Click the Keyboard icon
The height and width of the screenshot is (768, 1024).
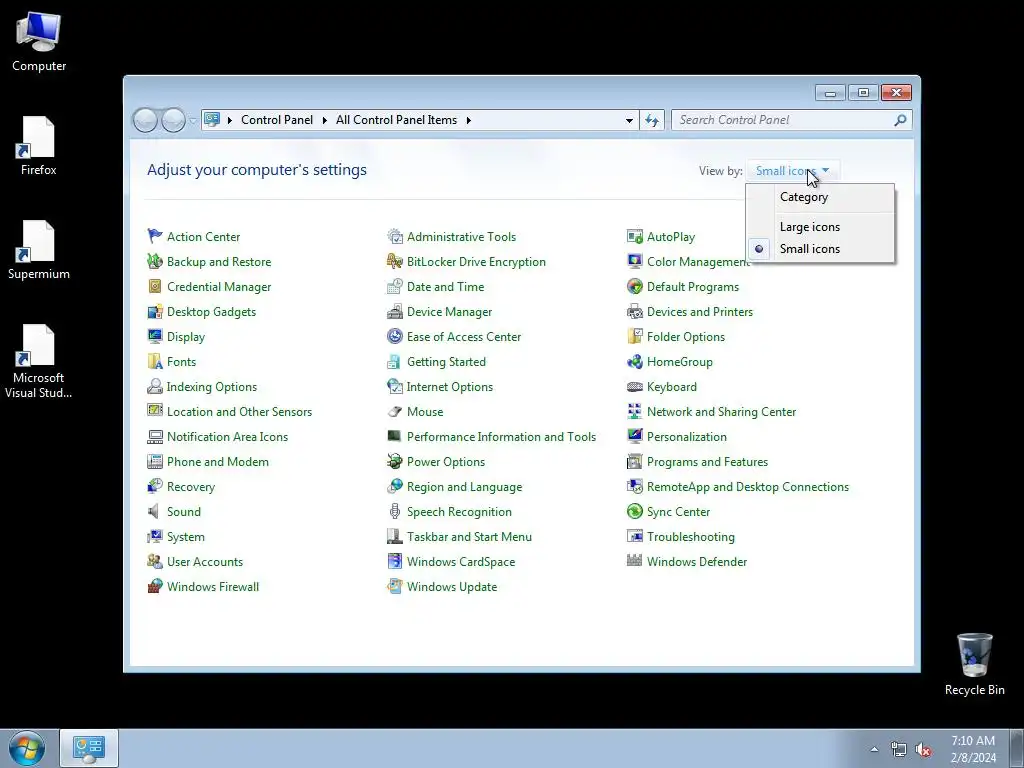coord(635,386)
